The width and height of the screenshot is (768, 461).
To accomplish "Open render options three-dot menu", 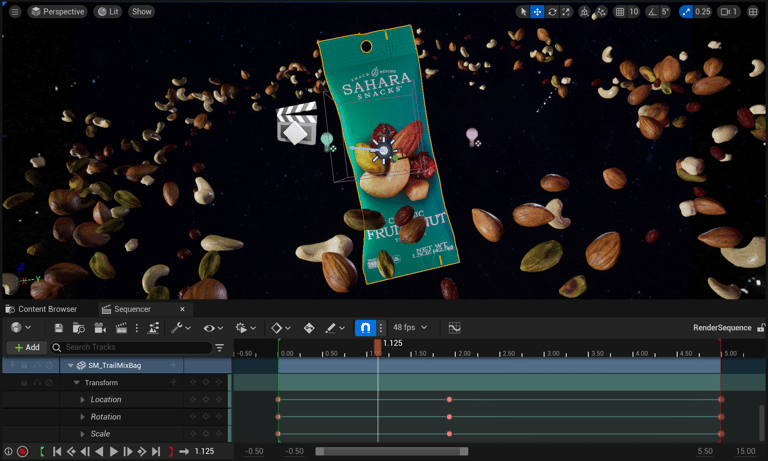I will (x=137, y=328).
